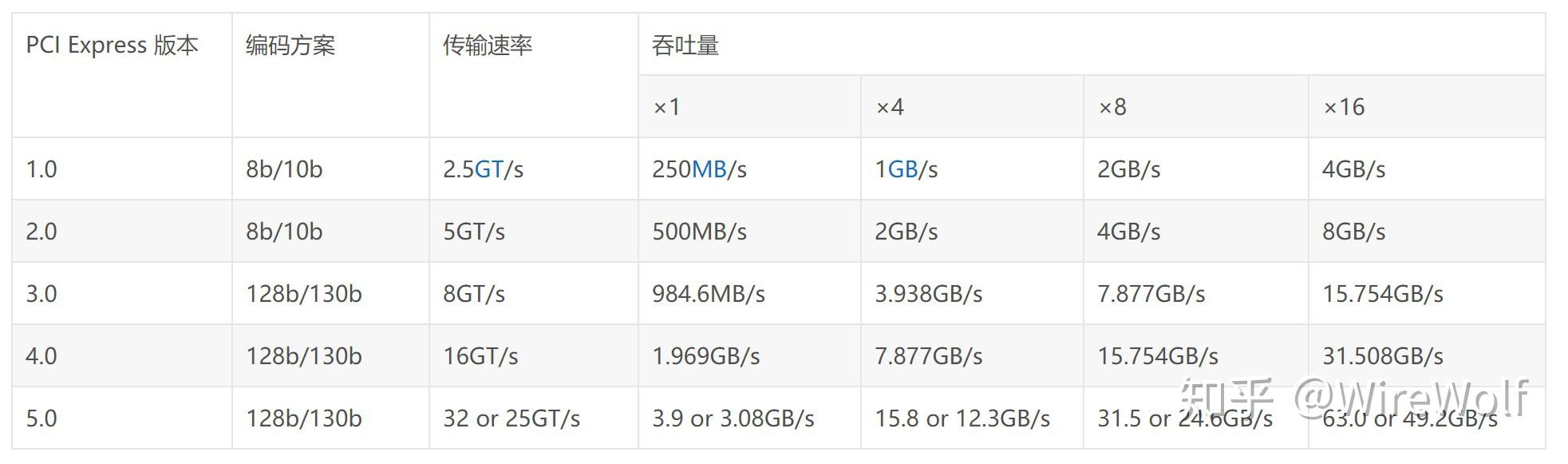Click the ×1 sub-header cell
This screenshot has width=1568, height=464.
point(666,107)
